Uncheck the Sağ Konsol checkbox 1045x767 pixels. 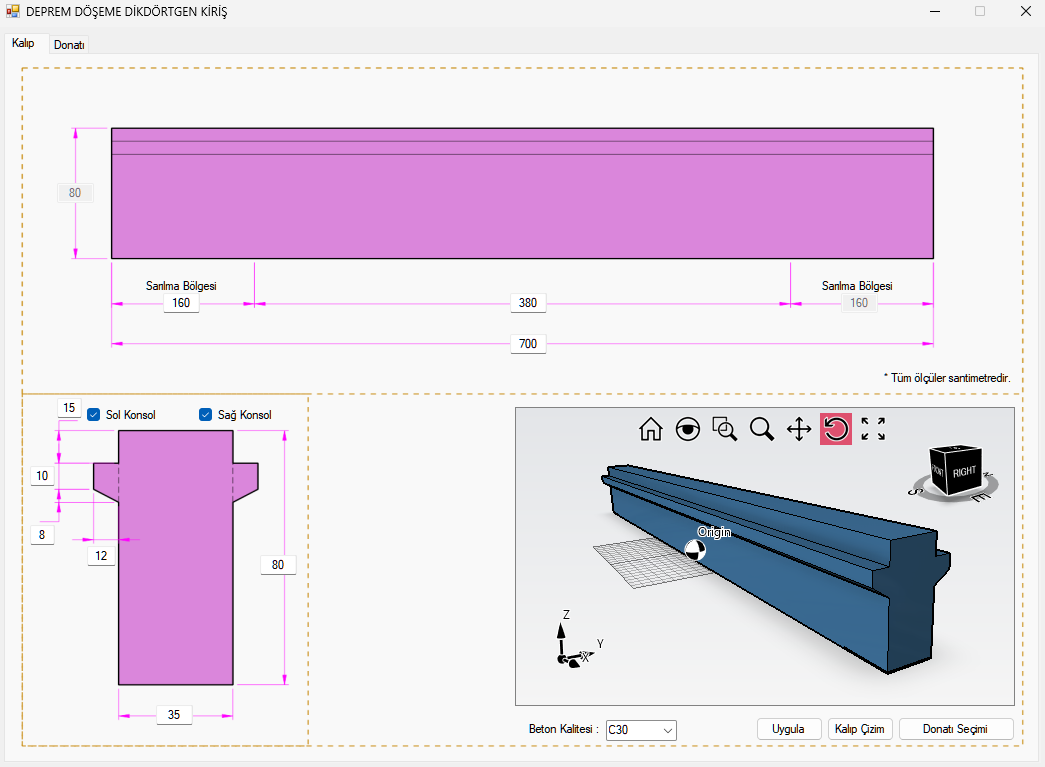point(206,415)
